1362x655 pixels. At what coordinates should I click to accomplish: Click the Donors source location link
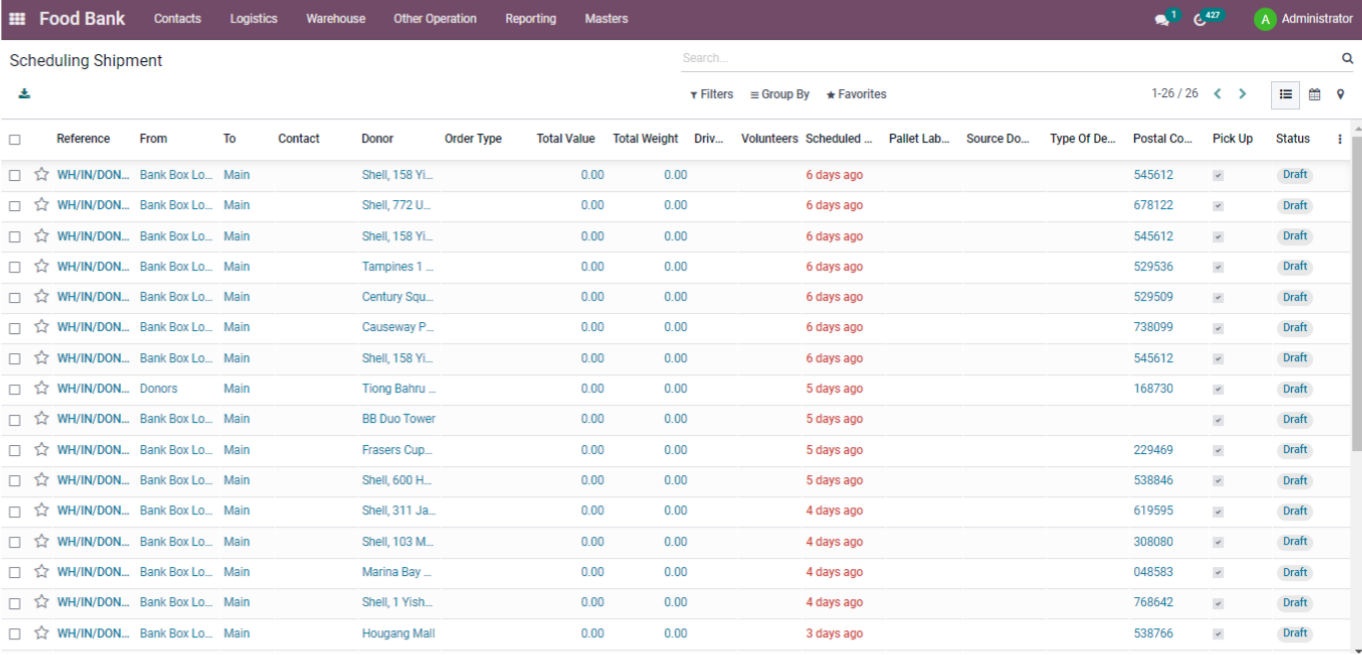click(x=159, y=389)
